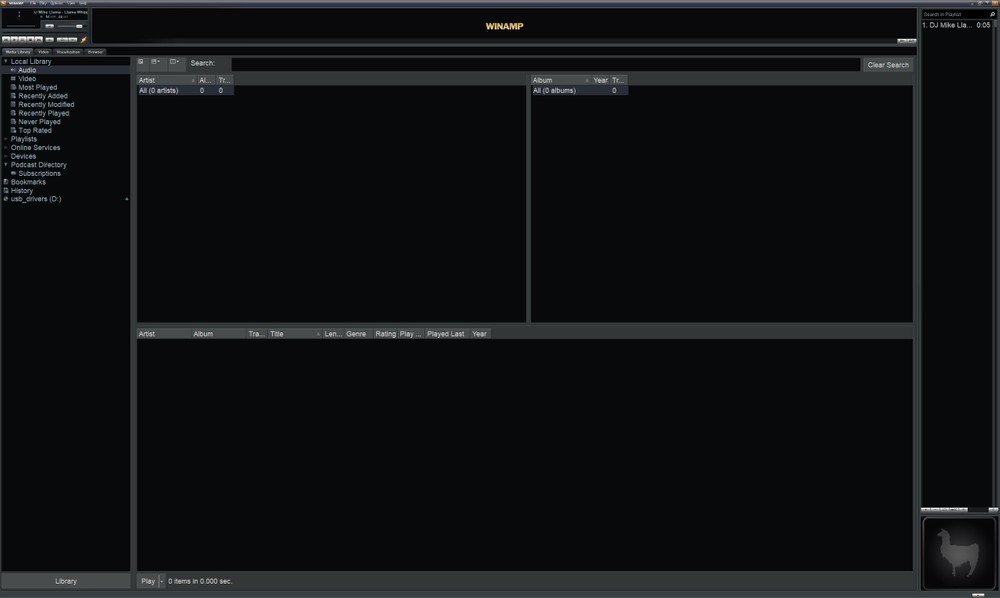Collapse the Podcast Directory node
The image size is (1000, 598).
[x=6, y=164]
